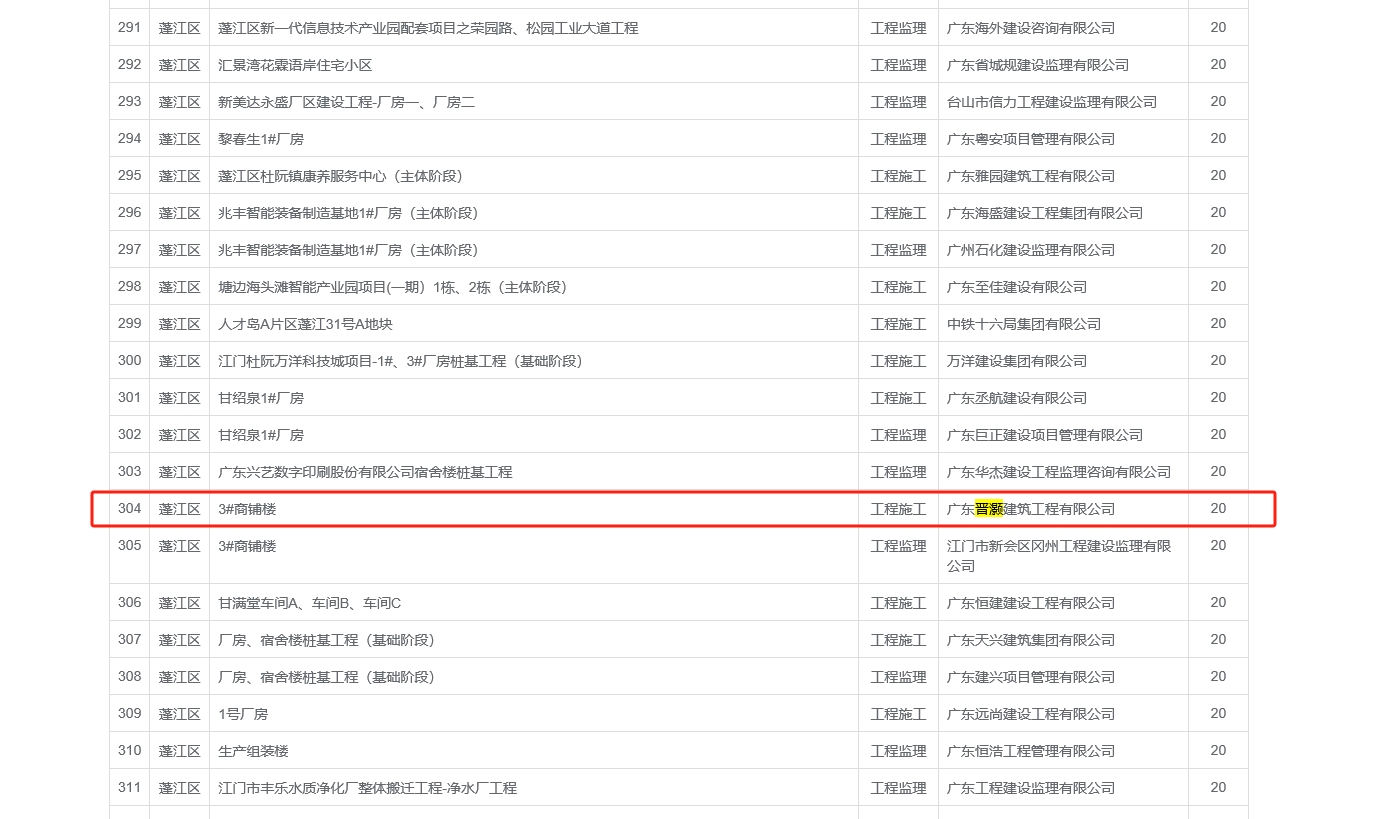Select company 广东建兴项目管理有限公司
1374x819 pixels.
coord(1031,677)
